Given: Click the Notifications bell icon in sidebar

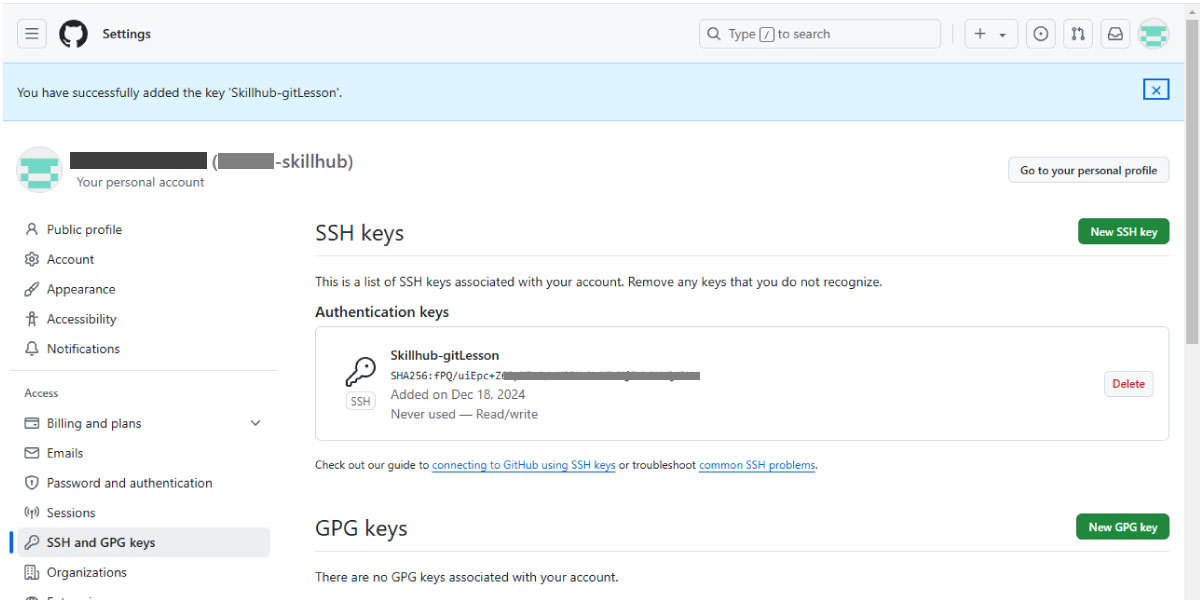Looking at the screenshot, I should click(31, 349).
